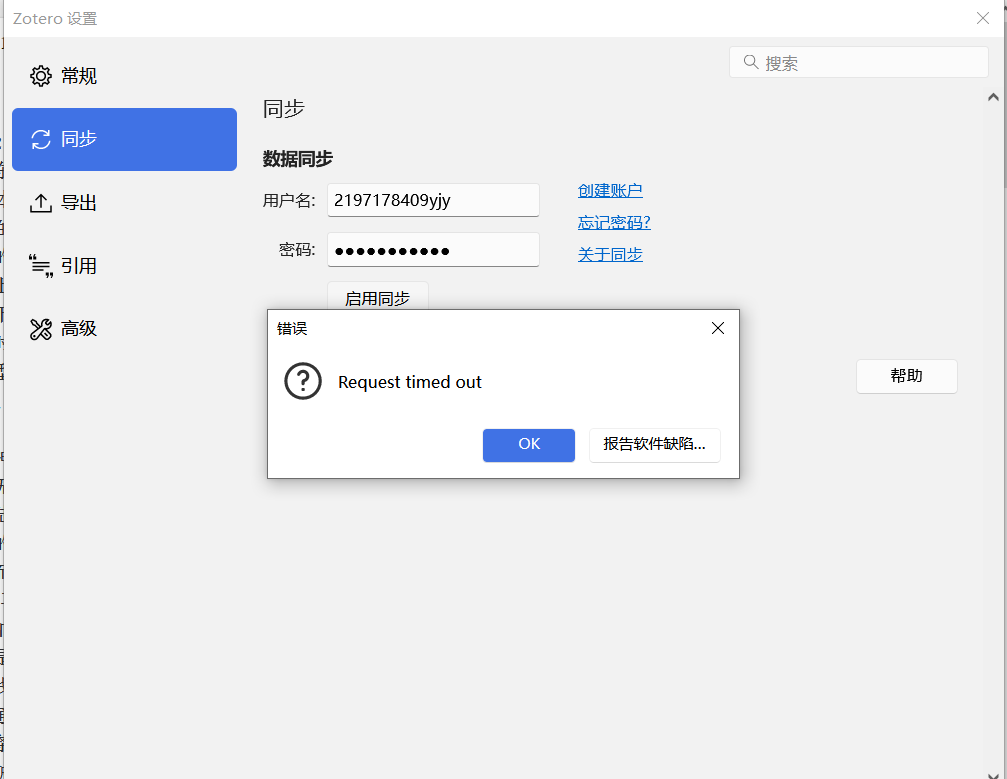Viewport: 1007px width, 779px height.
Task: Click the 帮助 button
Action: point(906,376)
